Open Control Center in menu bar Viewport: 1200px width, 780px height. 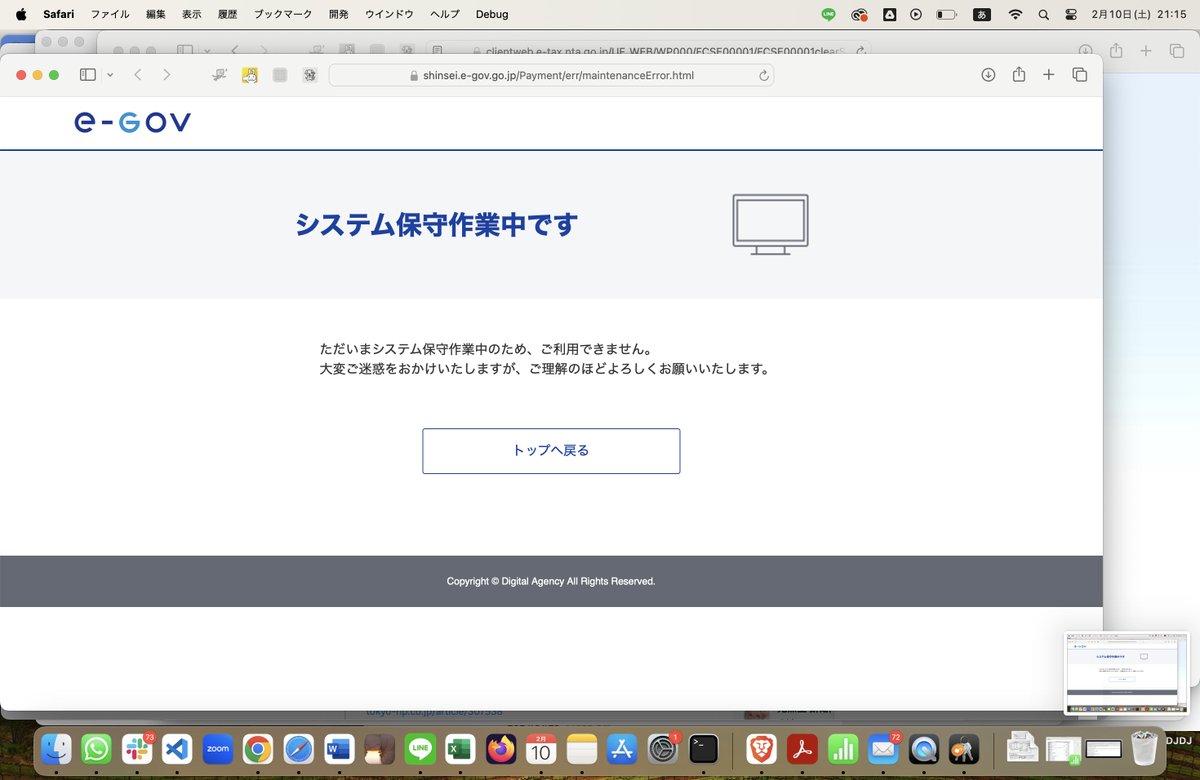(1072, 14)
